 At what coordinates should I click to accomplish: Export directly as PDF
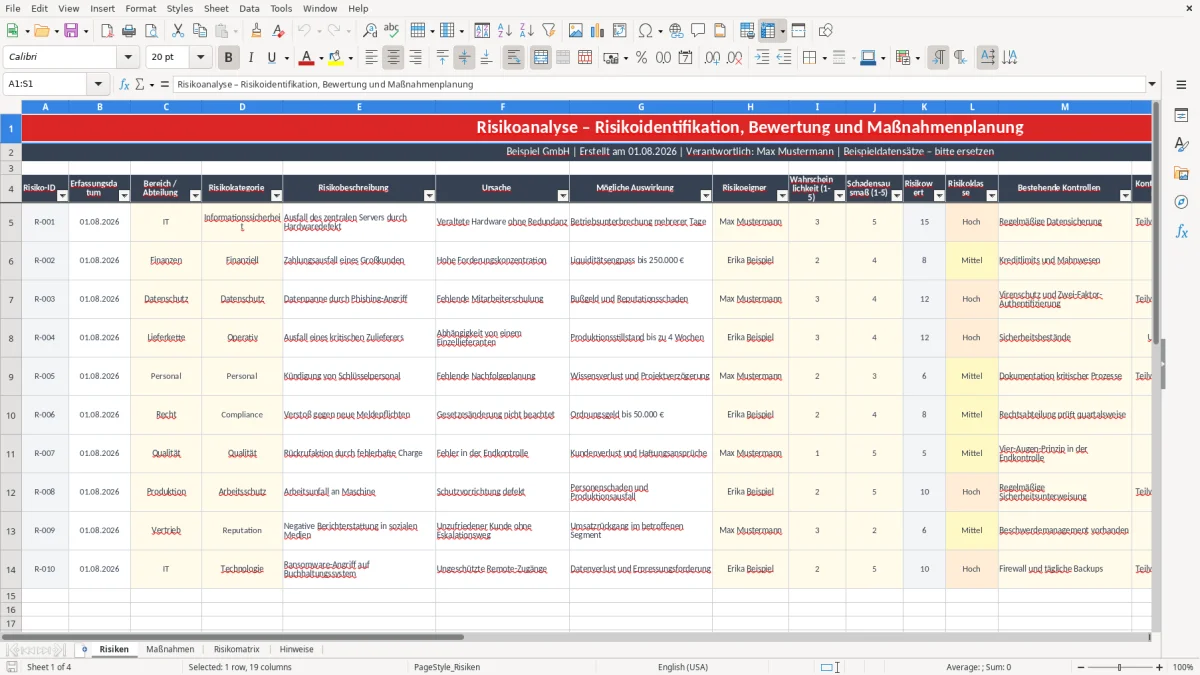coord(108,31)
